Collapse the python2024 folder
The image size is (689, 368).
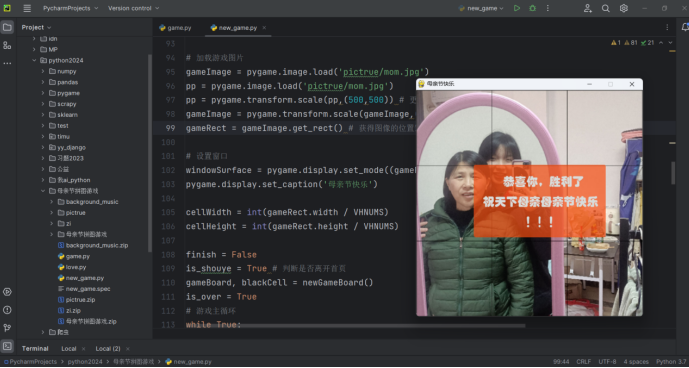click(34, 60)
